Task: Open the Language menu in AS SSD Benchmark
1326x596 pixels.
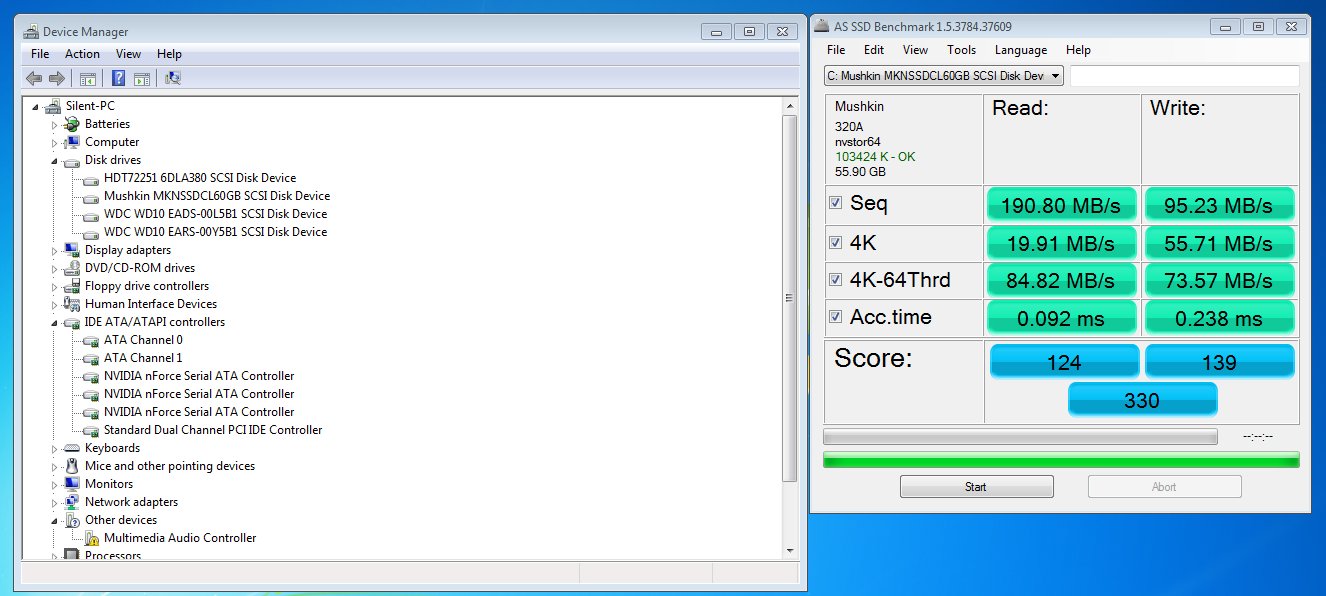Action: [1021, 50]
